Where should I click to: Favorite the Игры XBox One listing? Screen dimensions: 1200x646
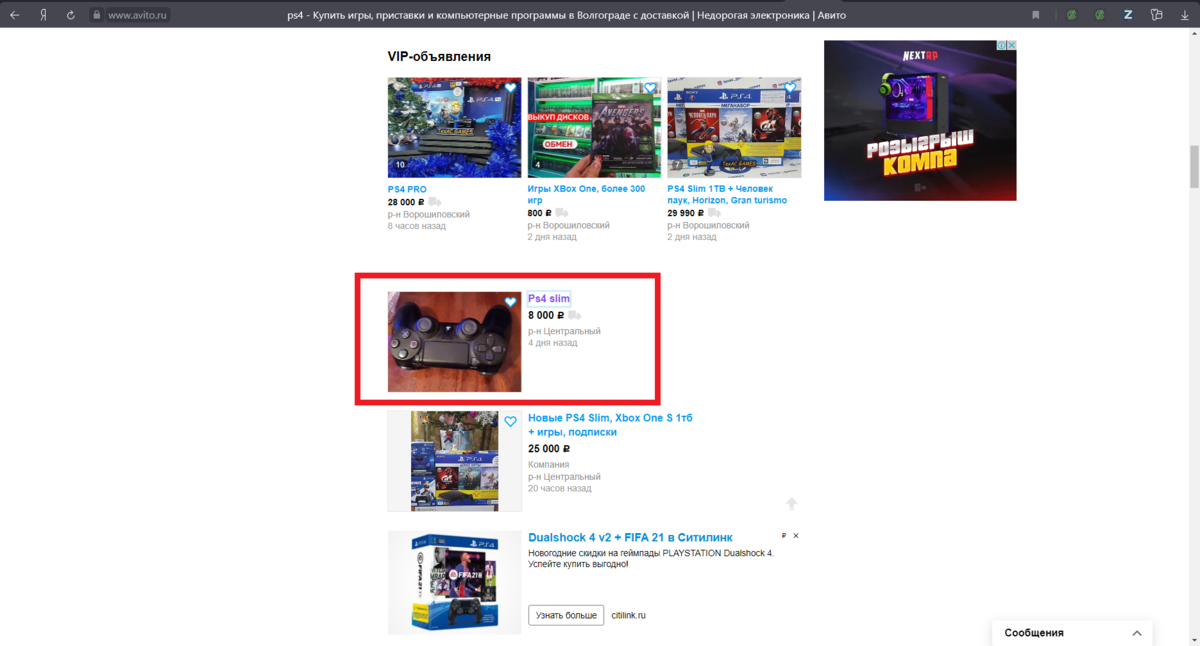coord(650,88)
